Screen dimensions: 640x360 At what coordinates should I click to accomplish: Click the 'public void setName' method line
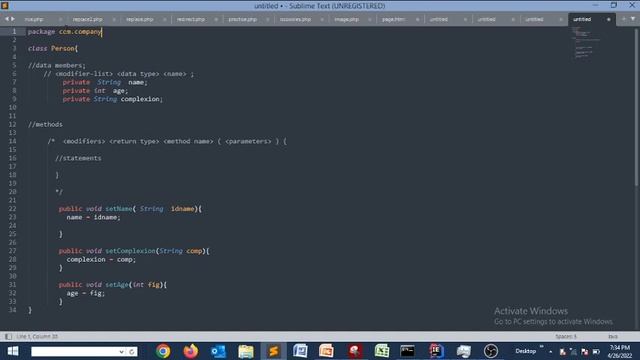point(130,209)
